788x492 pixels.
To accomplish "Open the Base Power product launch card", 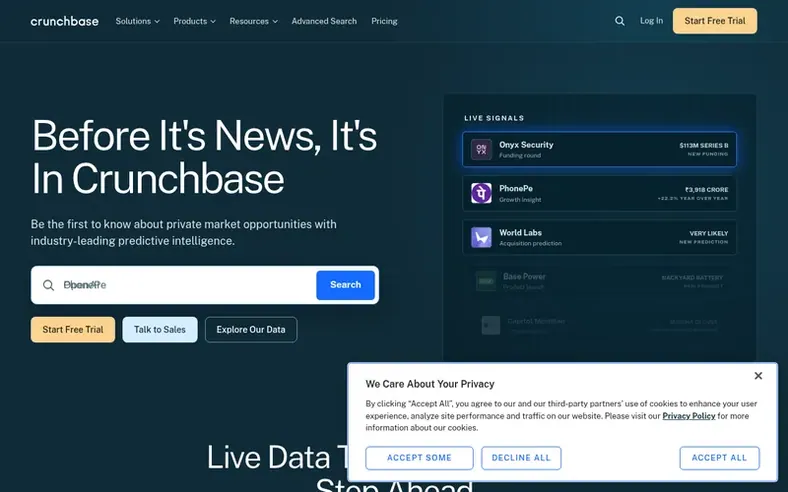I will pos(599,281).
